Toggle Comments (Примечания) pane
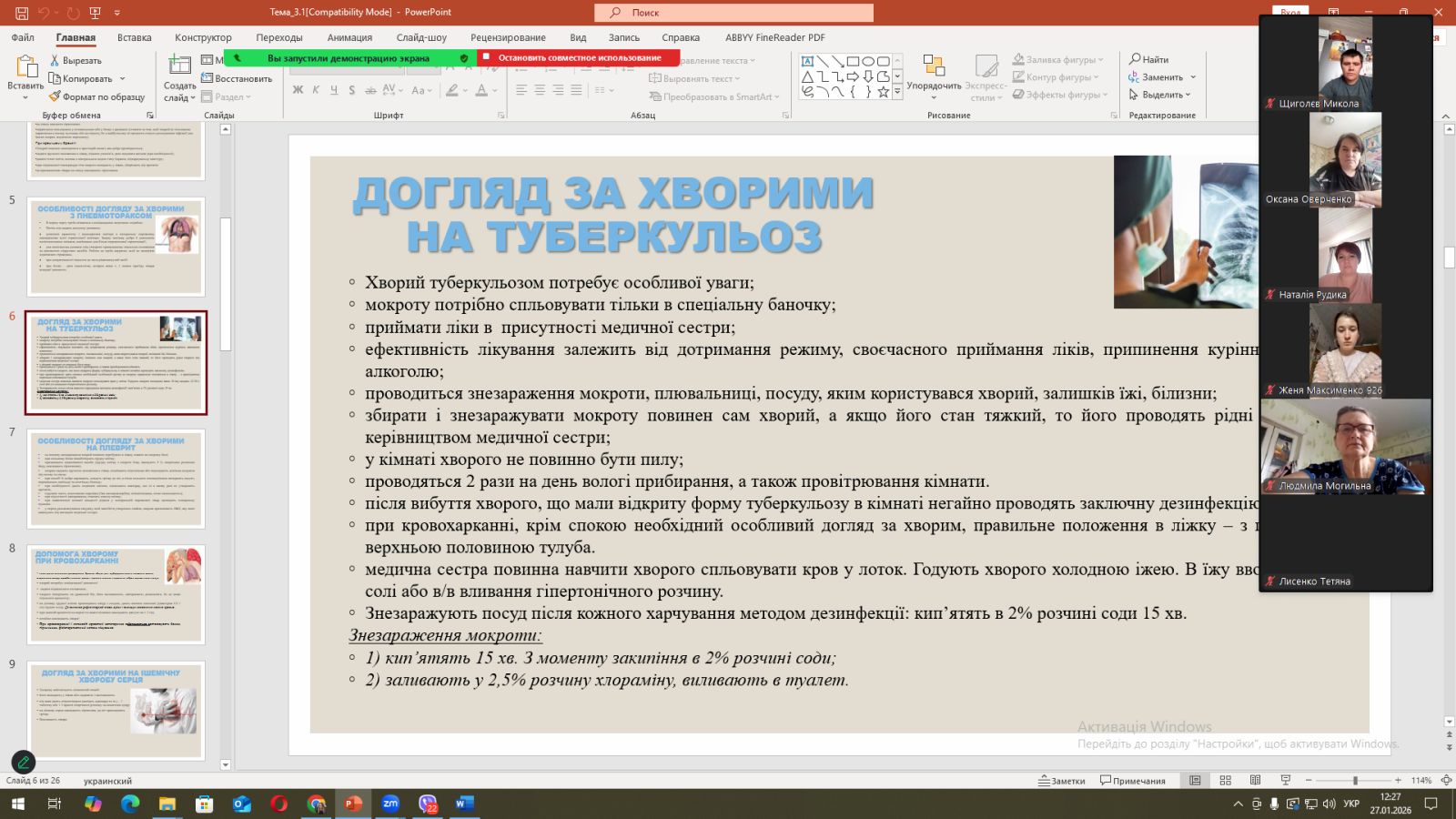The width and height of the screenshot is (1456, 819). [x=1132, y=781]
